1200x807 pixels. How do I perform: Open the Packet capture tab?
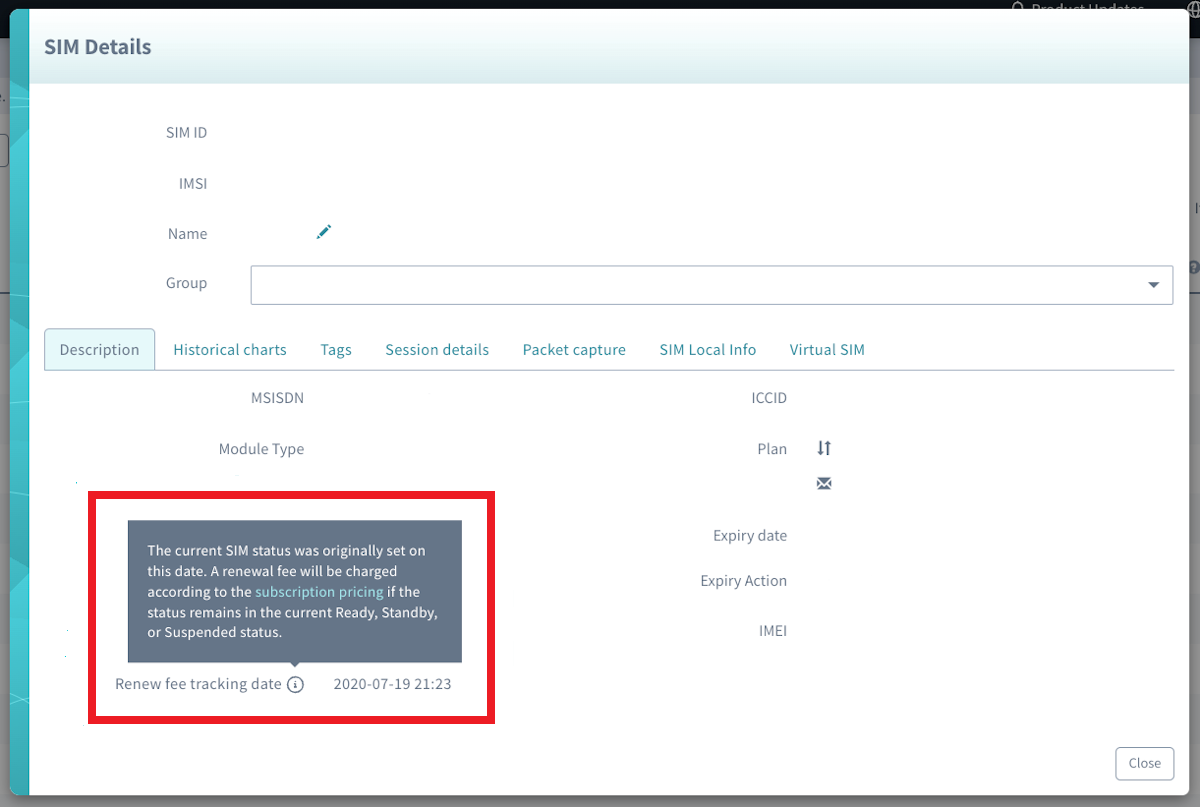click(574, 349)
